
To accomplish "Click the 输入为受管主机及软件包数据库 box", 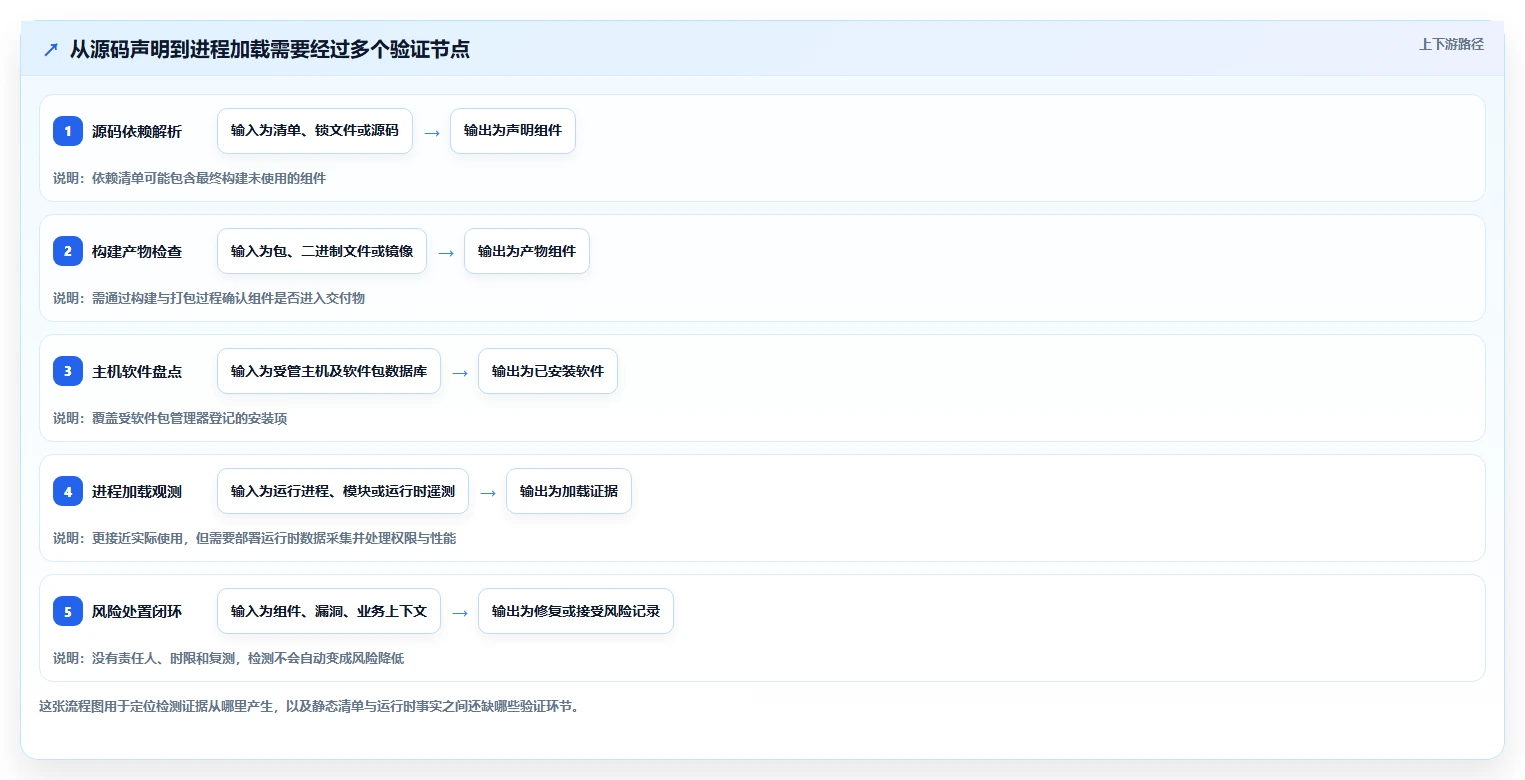I will point(329,371).
